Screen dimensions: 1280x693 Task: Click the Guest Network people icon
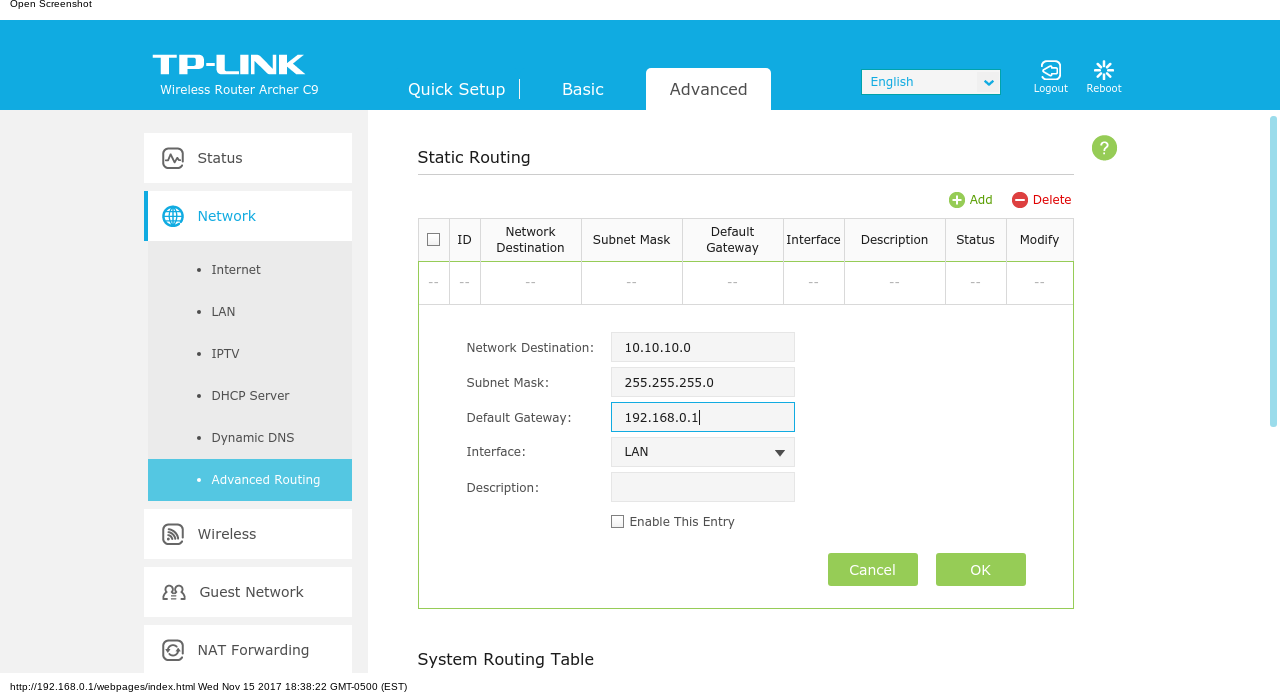point(174,592)
